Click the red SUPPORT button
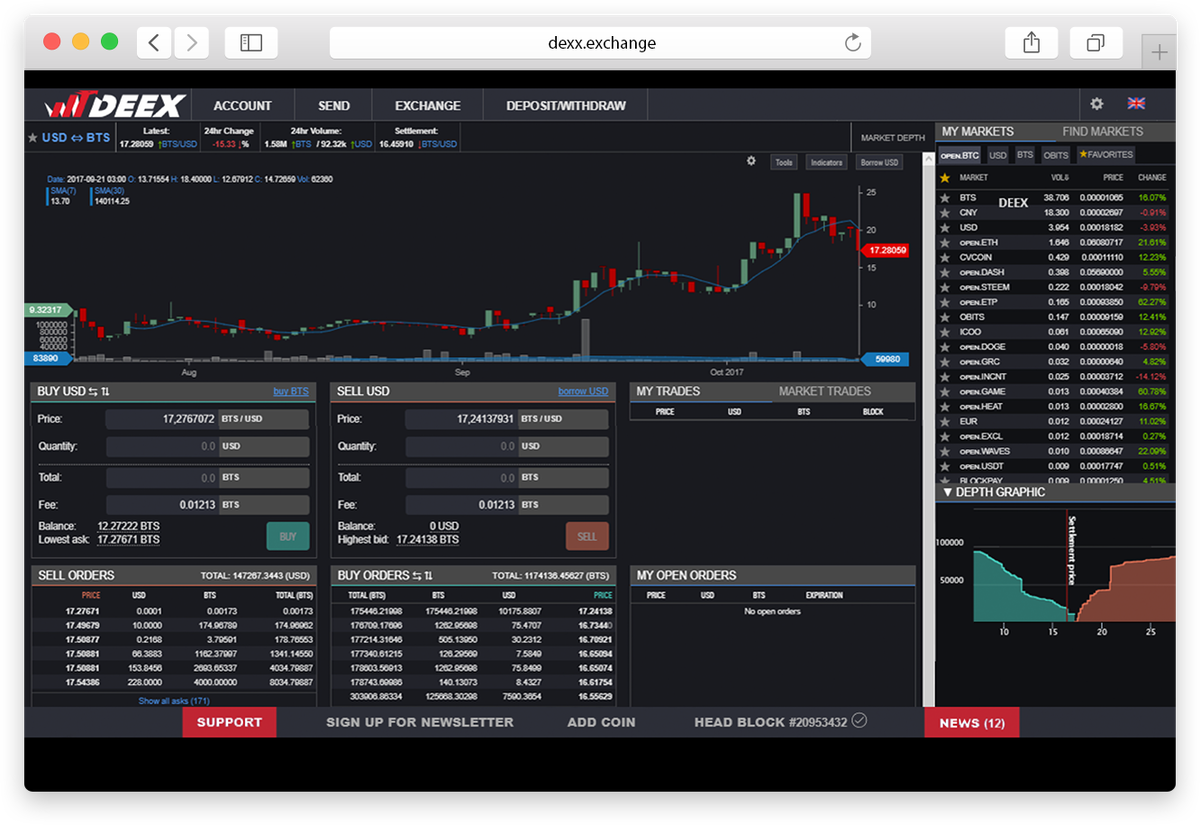The image size is (1200, 825). 229,722
